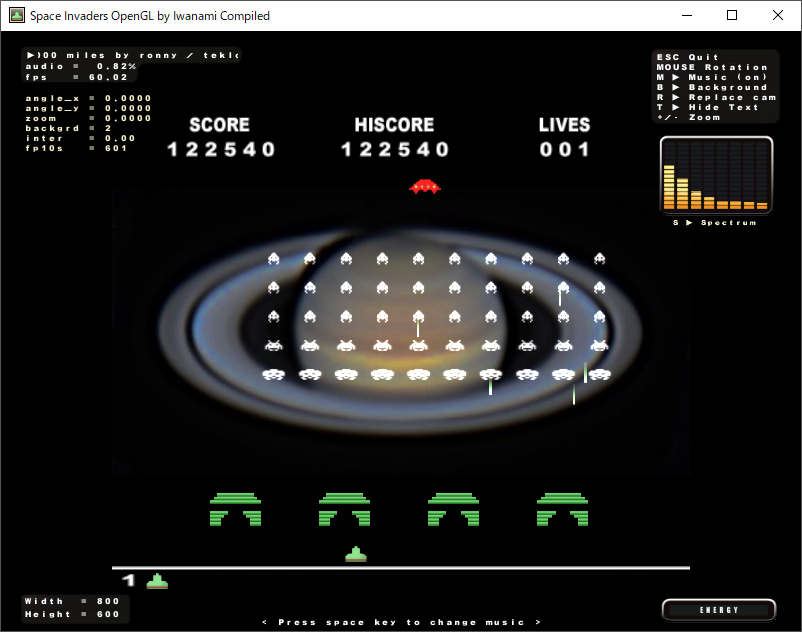The height and width of the screenshot is (632, 802).
Task: Click the 'ESC Quit' help line
Action: [x=687, y=57]
